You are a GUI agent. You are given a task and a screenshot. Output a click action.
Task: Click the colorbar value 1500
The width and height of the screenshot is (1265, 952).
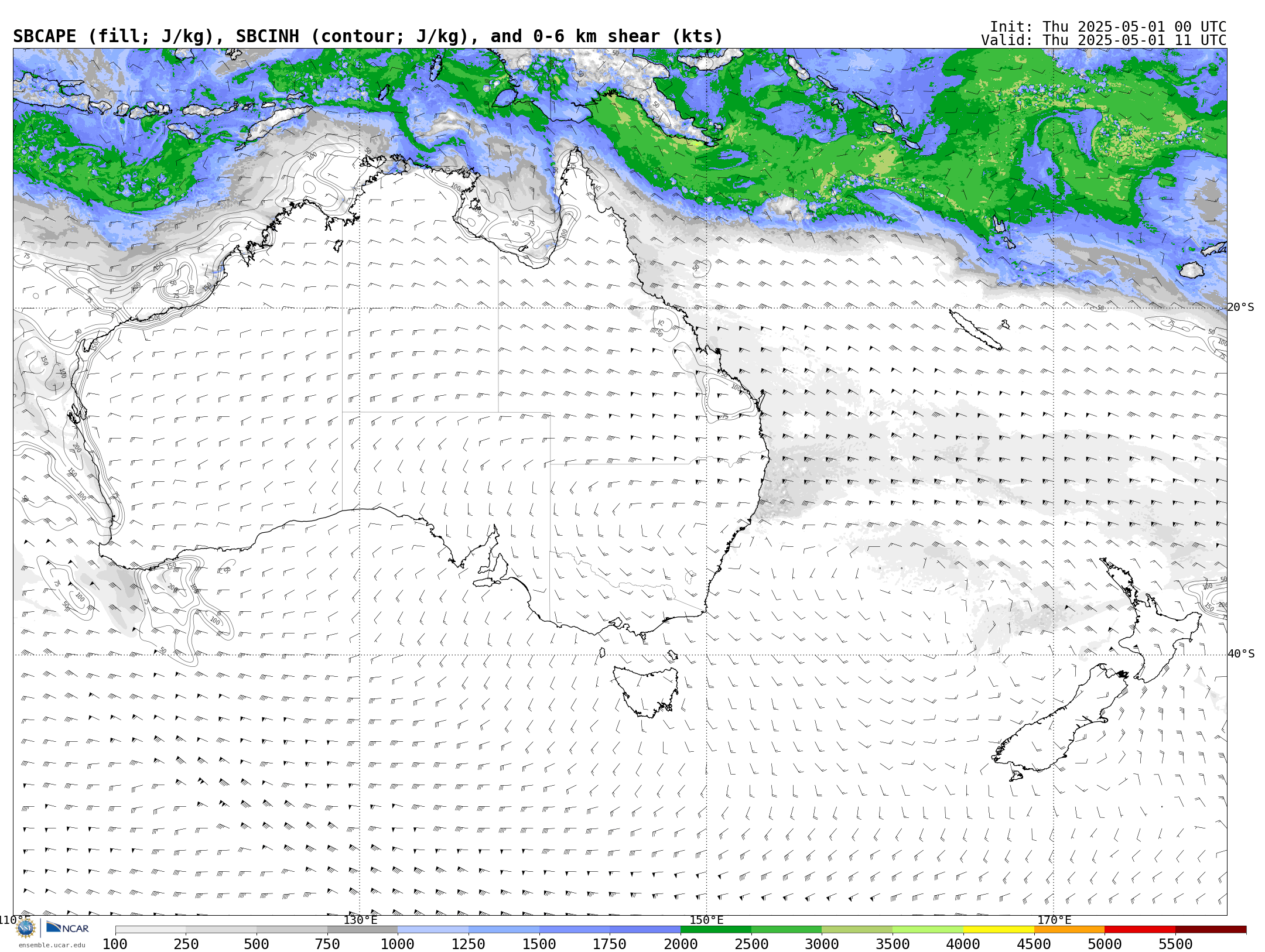(539, 944)
